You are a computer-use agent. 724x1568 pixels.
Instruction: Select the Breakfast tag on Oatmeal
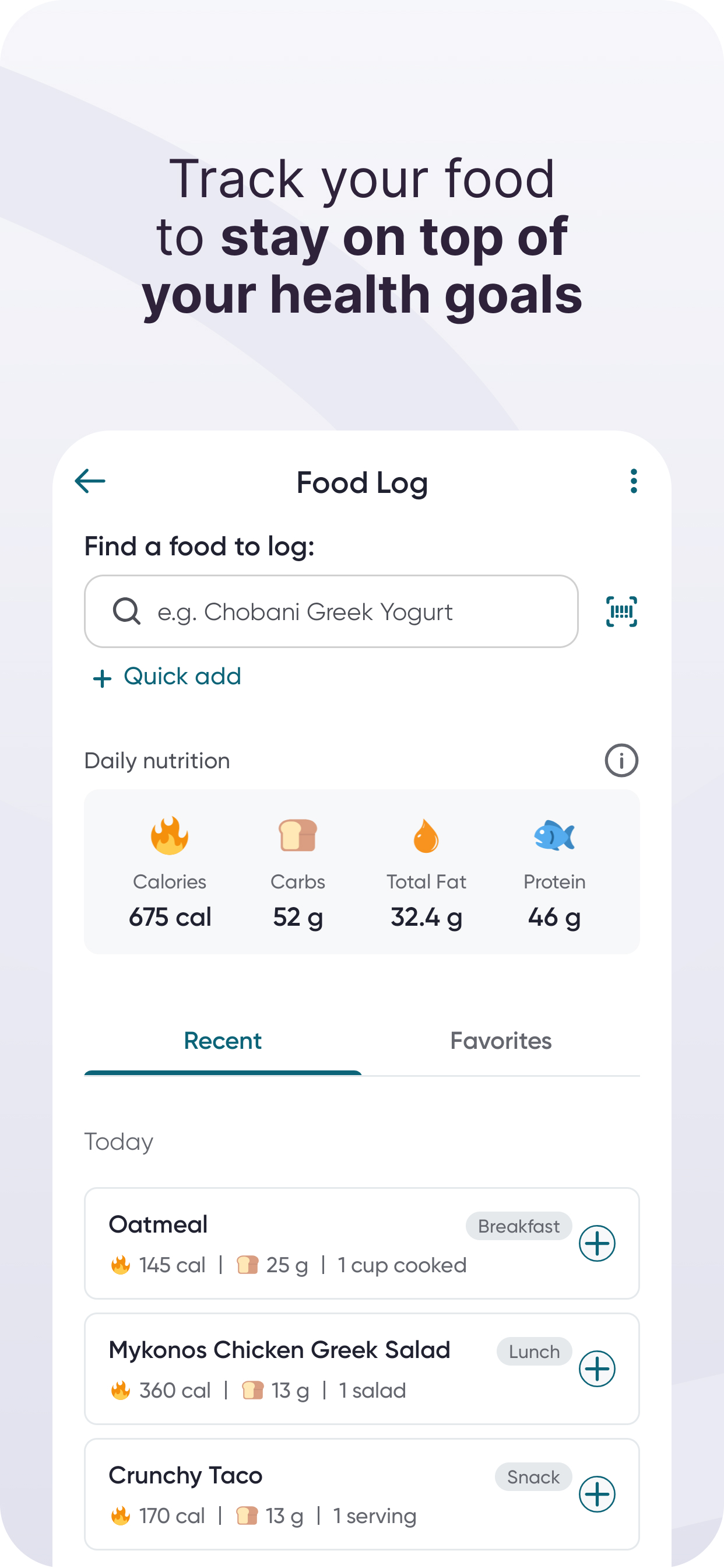pyautogui.click(x=518, y=1226)
